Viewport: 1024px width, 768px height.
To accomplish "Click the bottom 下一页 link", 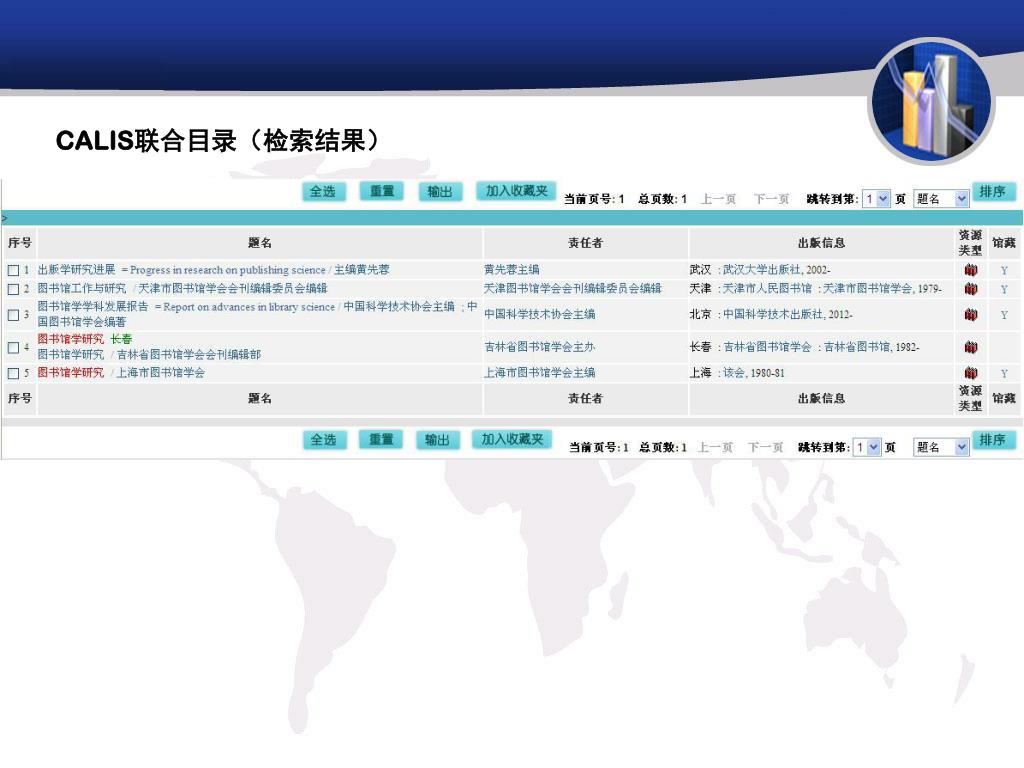I will click(765, 447).
